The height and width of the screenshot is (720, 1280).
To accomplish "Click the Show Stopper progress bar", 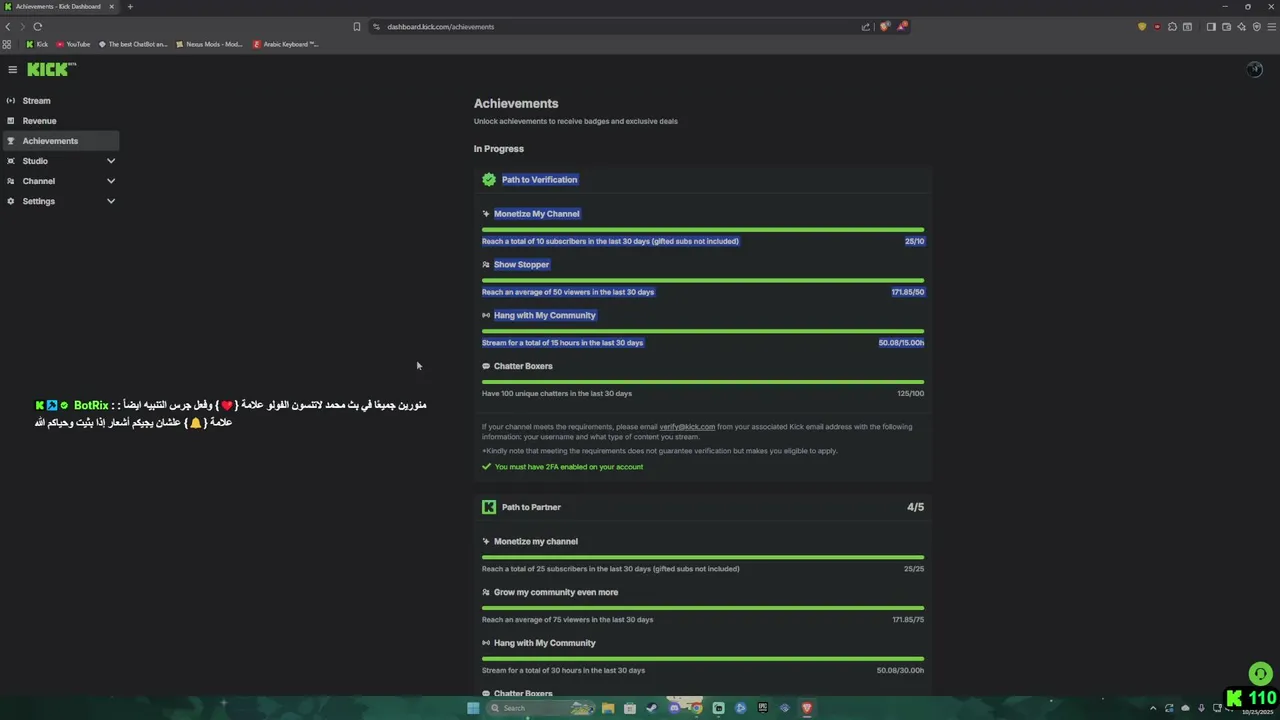I will click(x=703, y=281).
